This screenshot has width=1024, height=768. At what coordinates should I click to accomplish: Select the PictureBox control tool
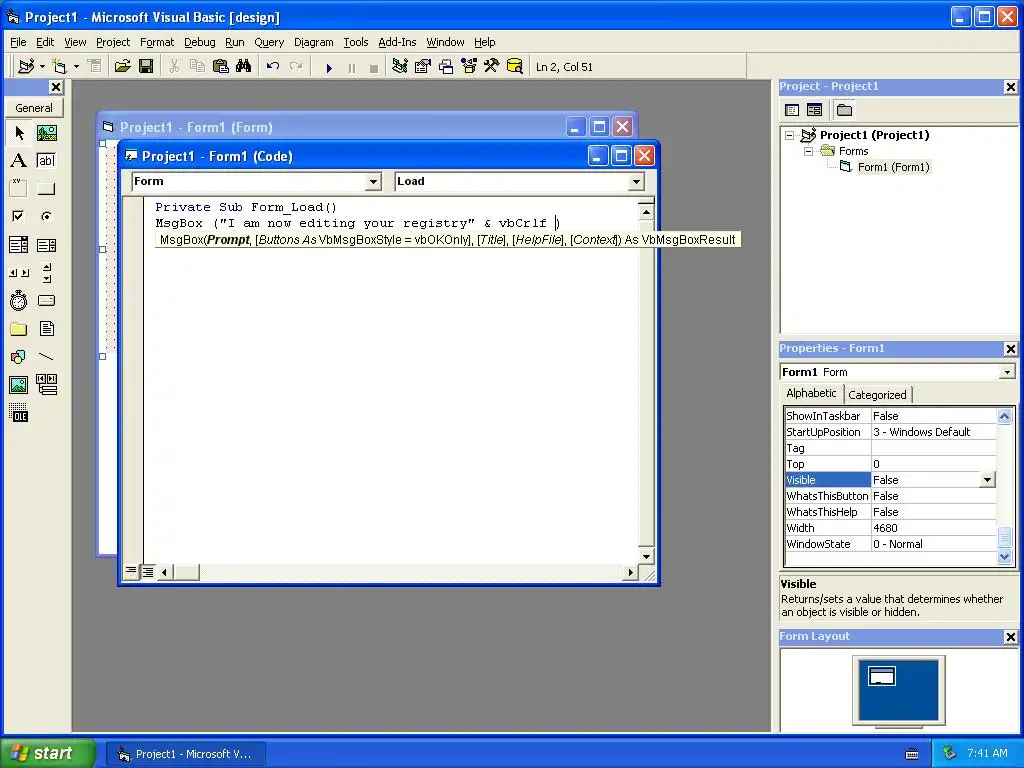click(46, 133)
